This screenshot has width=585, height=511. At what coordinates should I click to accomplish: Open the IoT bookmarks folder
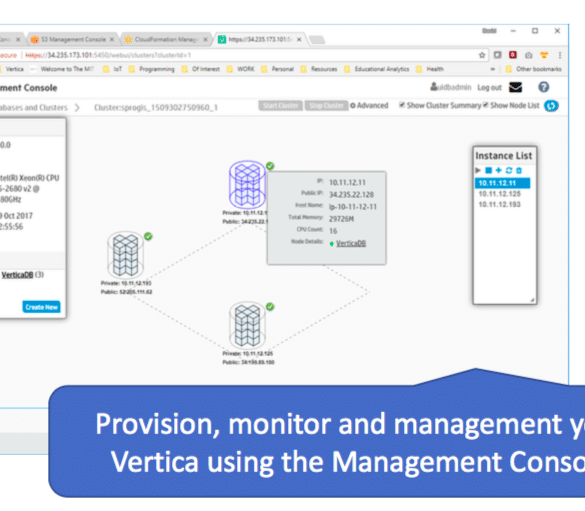pyautogui.click(x=113, y=69)
